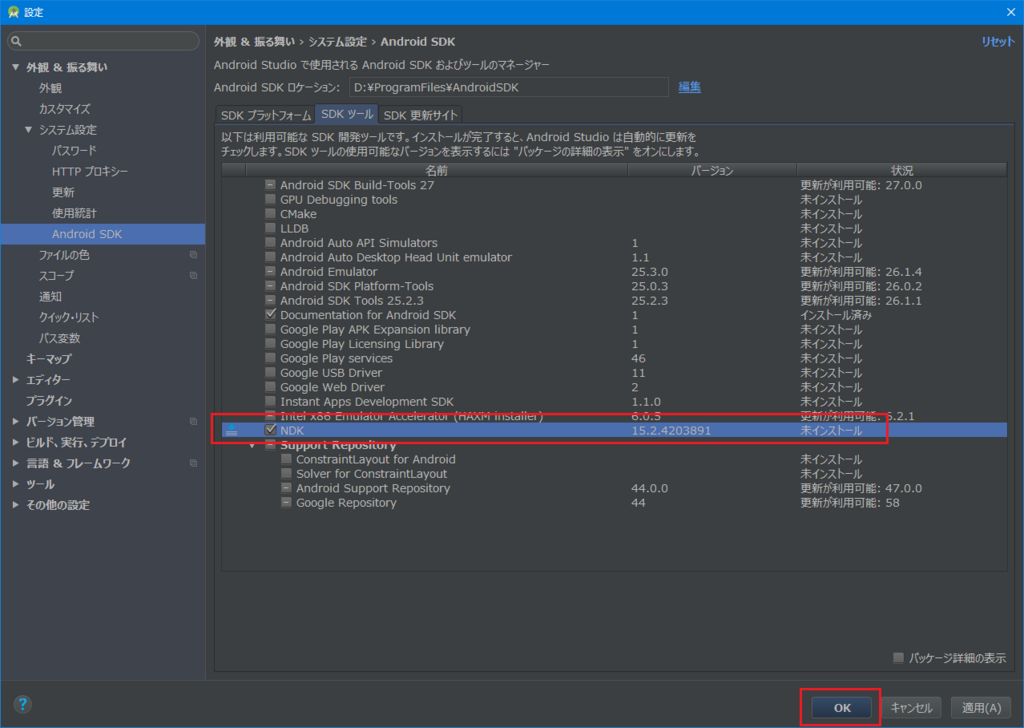Expand the エディター section arrow
The height and width of the screenshot is (728, 1024).
(x=16, y=379)
